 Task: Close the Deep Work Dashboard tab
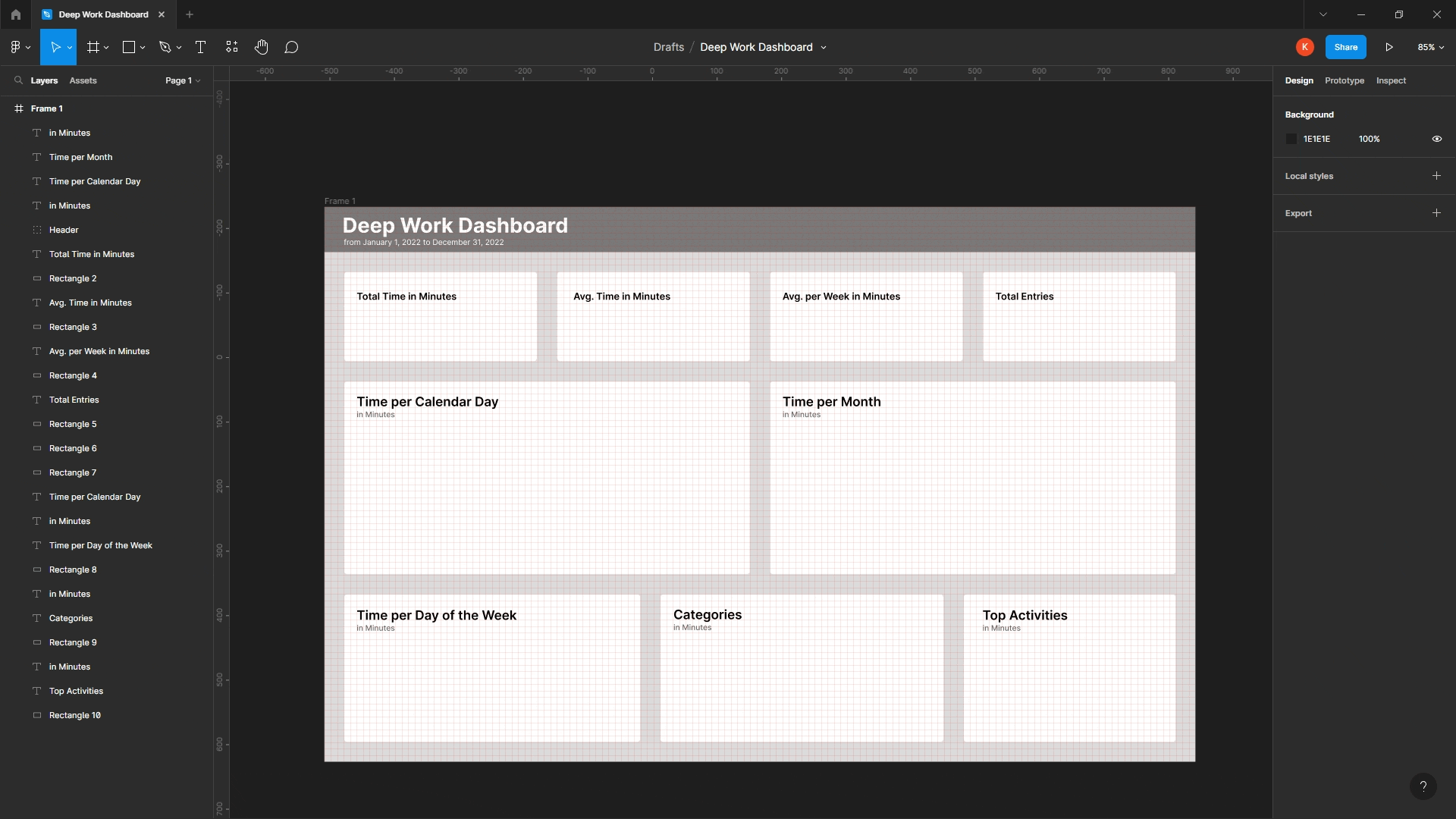tap(162, 14)
